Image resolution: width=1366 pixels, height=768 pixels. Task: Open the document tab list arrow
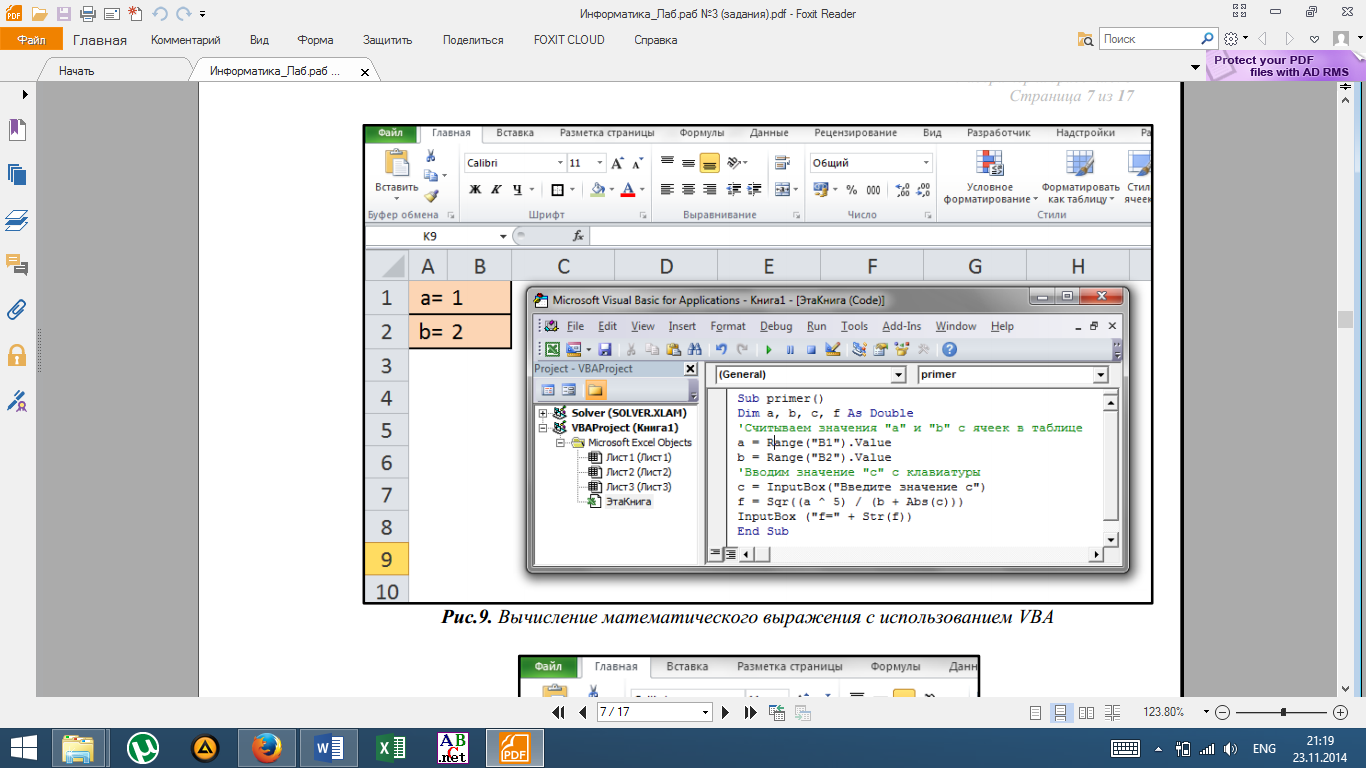coord(1195,66)
